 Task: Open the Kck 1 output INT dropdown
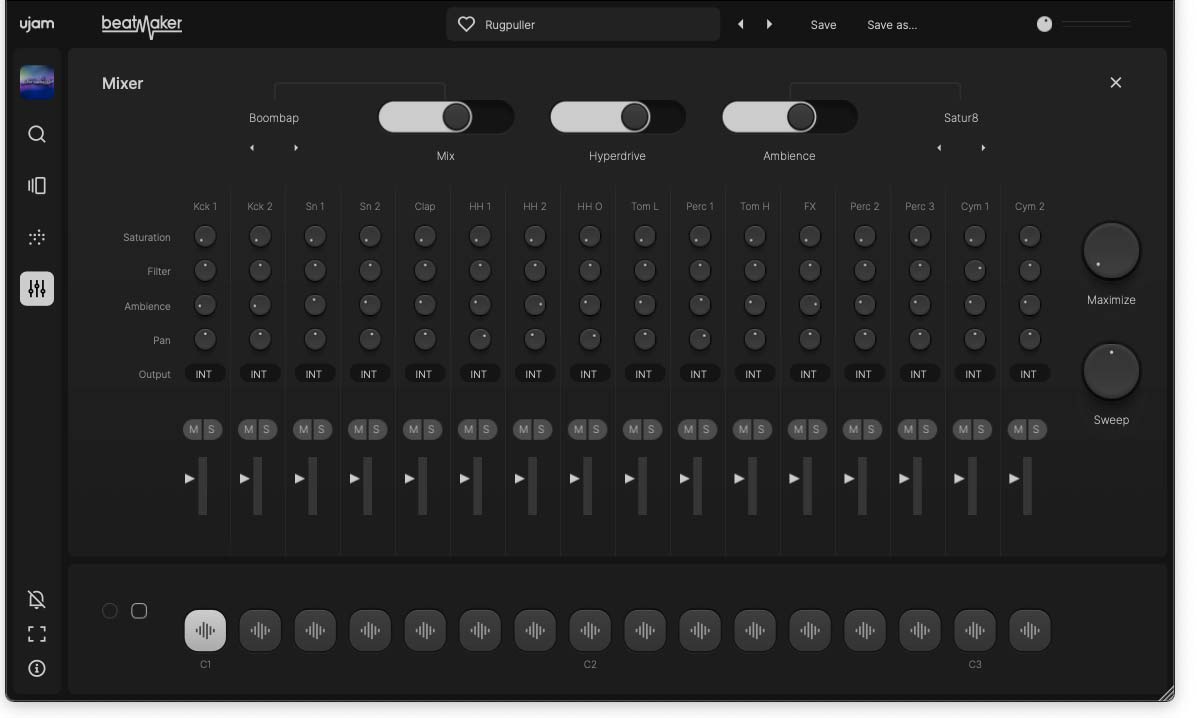204,374
